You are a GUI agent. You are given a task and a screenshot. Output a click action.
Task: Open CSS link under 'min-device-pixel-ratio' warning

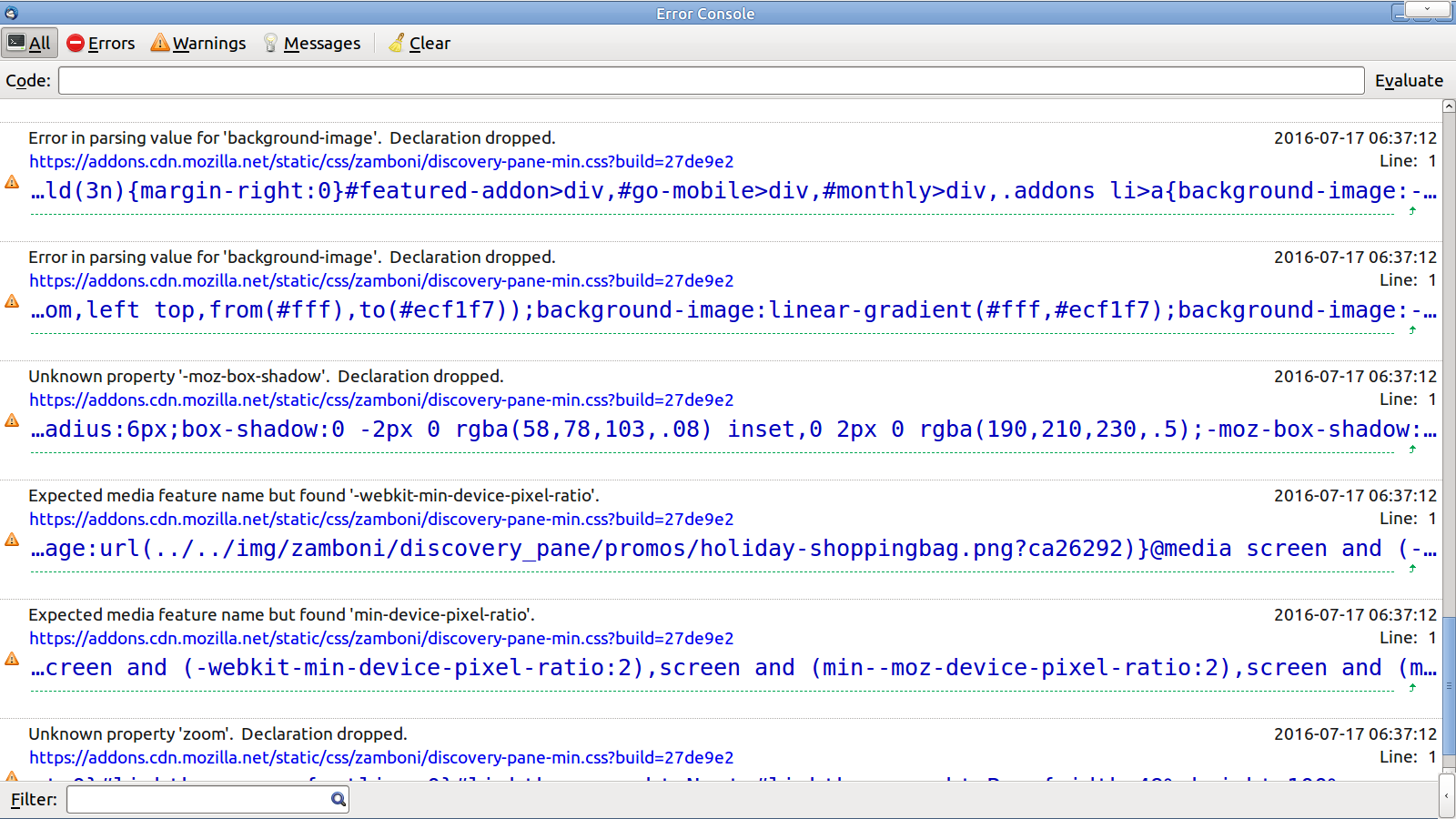click(381, 638)
